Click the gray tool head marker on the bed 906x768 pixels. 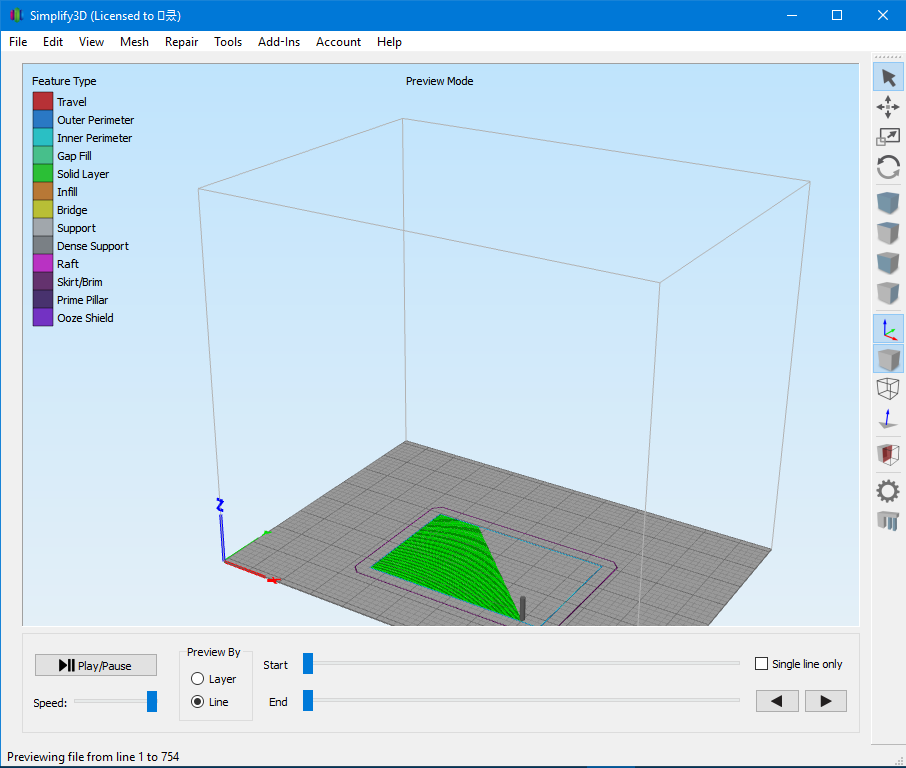[x=523, y=609]
